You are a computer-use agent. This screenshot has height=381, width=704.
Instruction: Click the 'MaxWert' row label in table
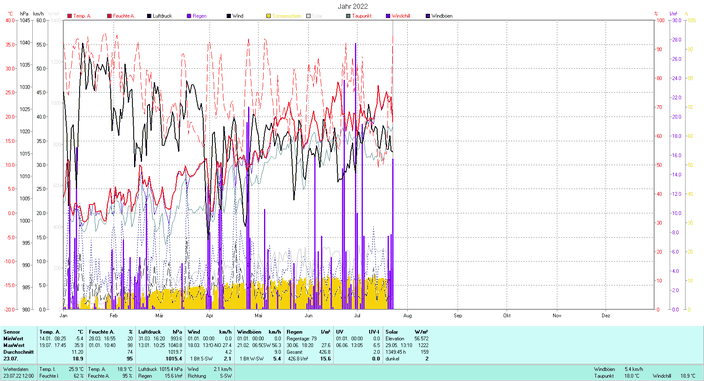pos(13,346)
